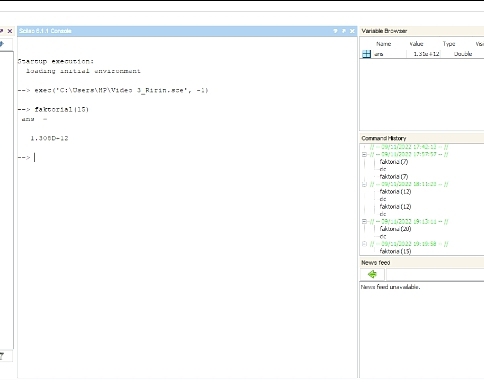This screenshot has height=382, width=484.
Task: Click the faktorial(15) command in console
Action: click(x=62, y=109)
